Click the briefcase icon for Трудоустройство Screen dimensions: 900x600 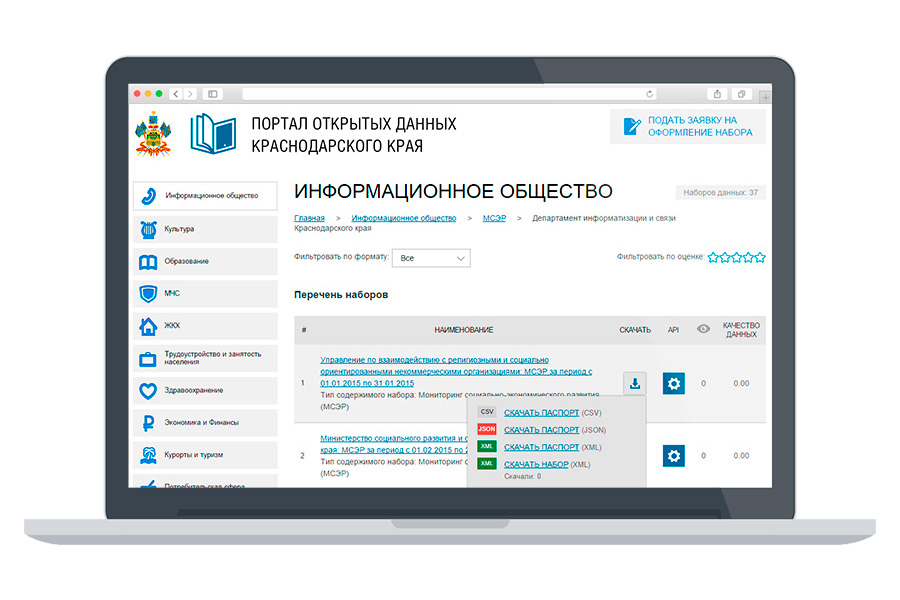[x=148, y=359]
